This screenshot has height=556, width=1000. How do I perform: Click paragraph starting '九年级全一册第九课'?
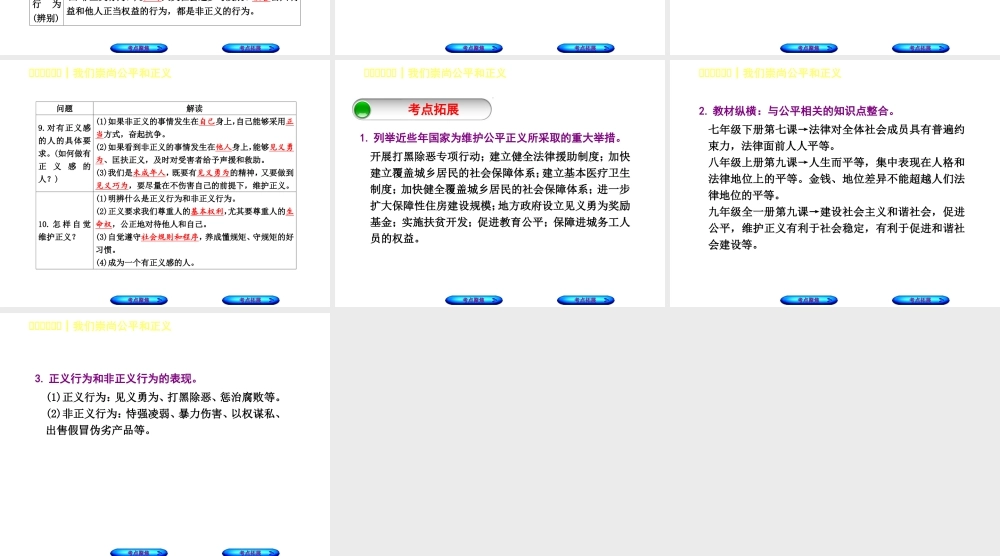(836, 228)
